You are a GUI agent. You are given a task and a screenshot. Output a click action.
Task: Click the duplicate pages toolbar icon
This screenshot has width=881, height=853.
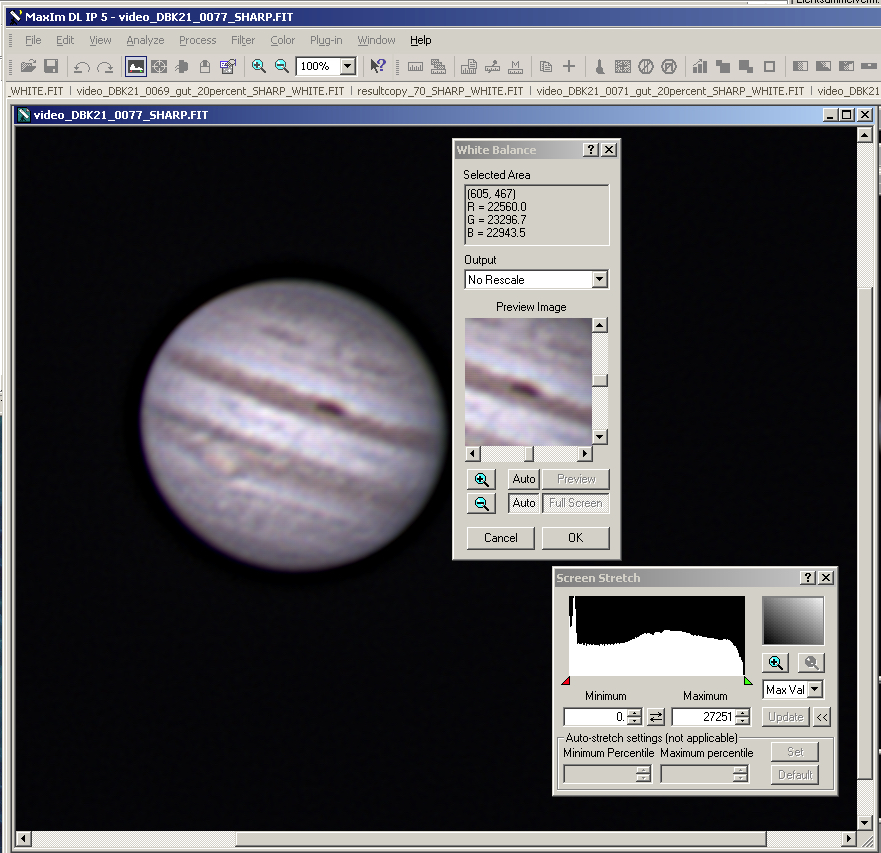point(546,66)
